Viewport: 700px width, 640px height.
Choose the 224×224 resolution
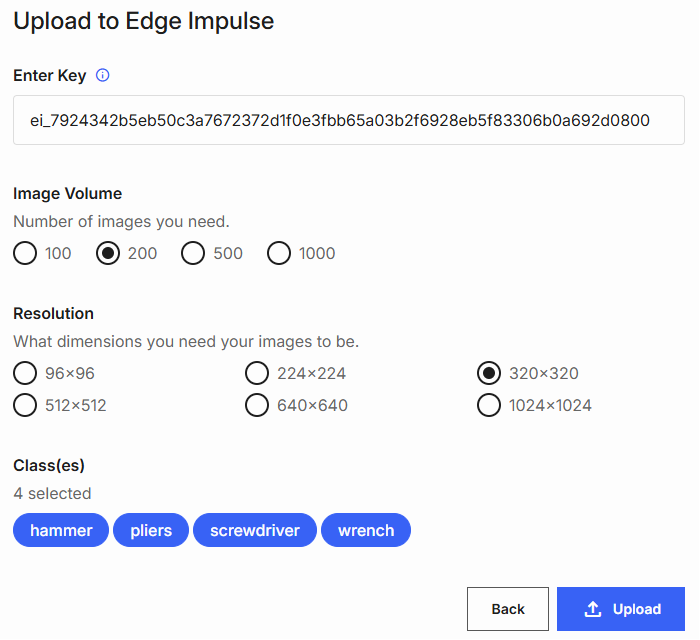(257, 374)
